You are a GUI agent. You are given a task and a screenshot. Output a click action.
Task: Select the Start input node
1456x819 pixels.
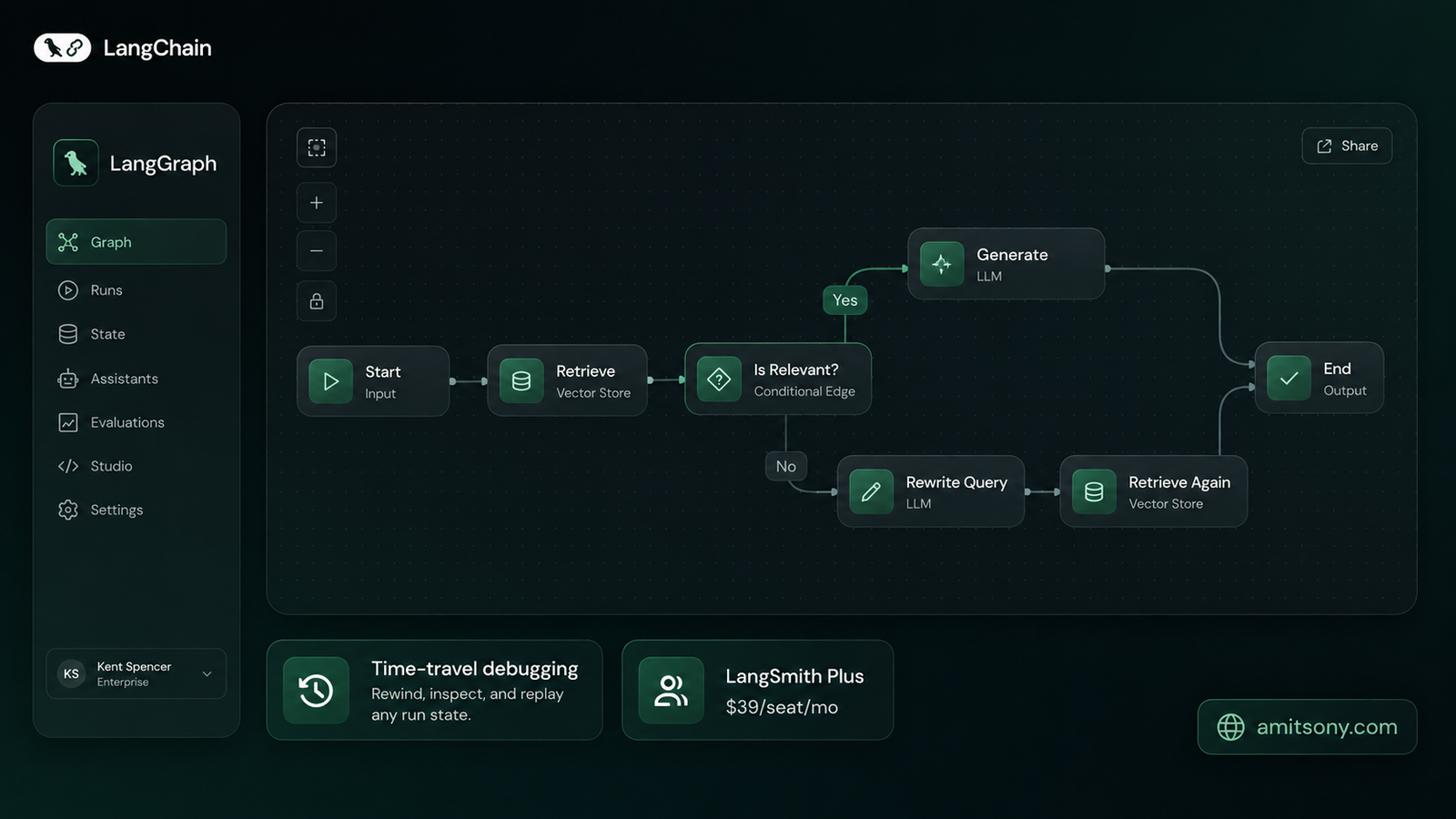[373, 381]
